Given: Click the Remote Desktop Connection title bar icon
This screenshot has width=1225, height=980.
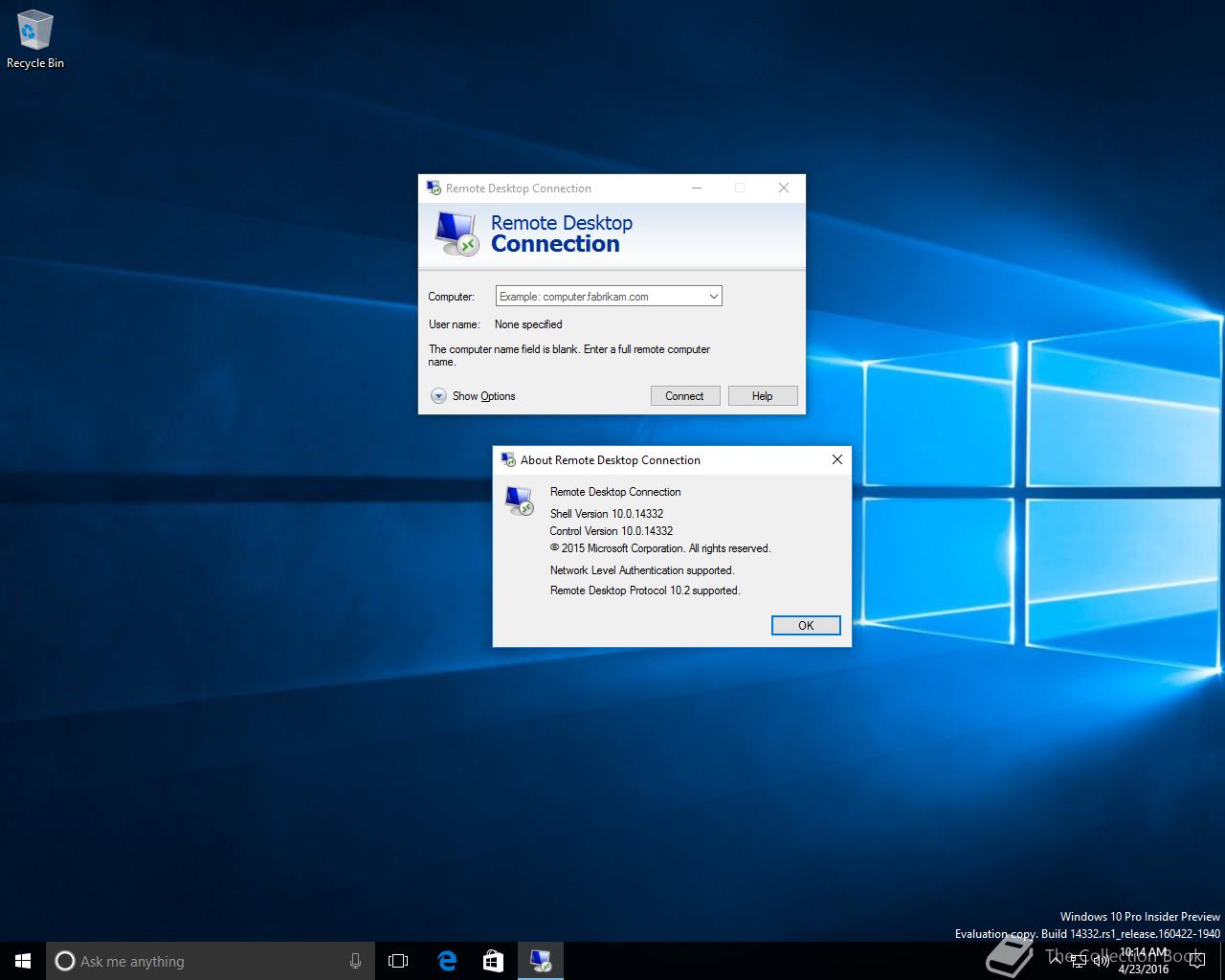Looking at the screenshot, I should point(434,189).
